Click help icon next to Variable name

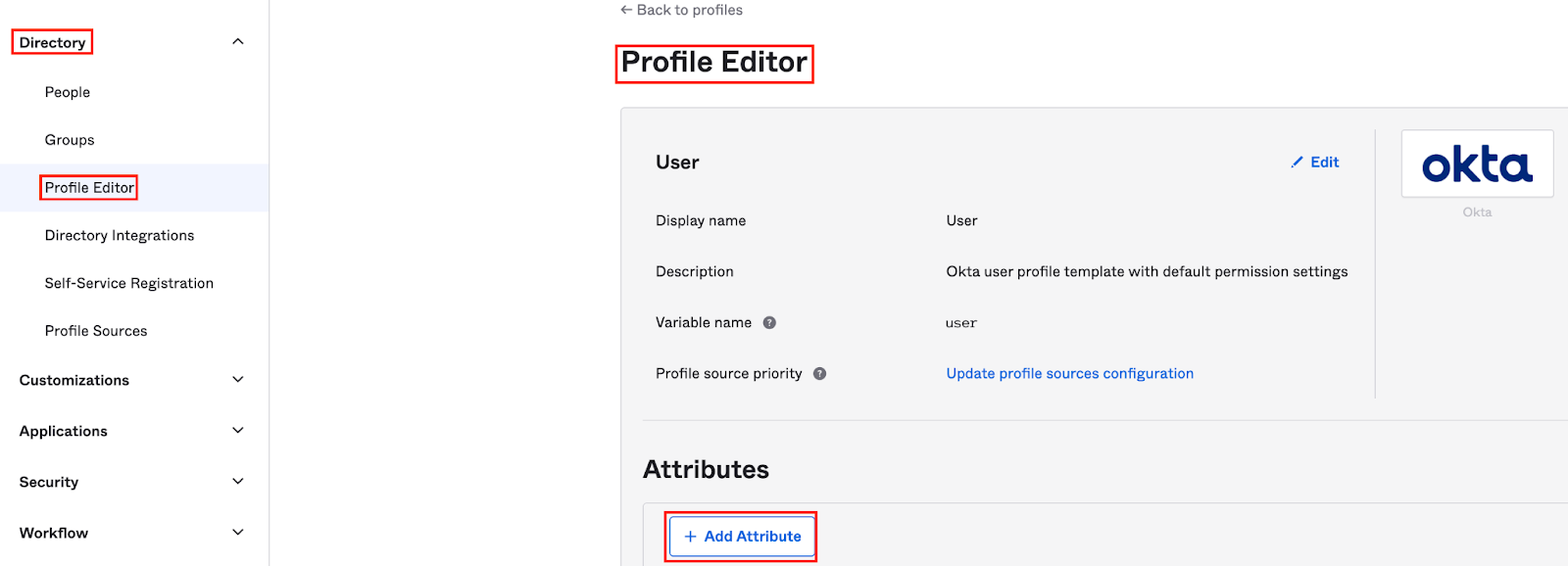tap(769, 323)
